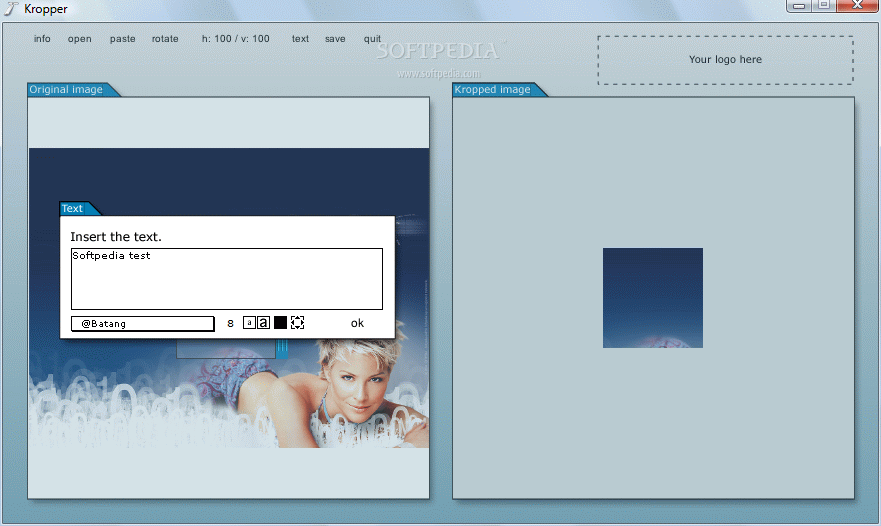
Task: Decrease font size with small 'a' icon
Action: [x=249, y=323]
